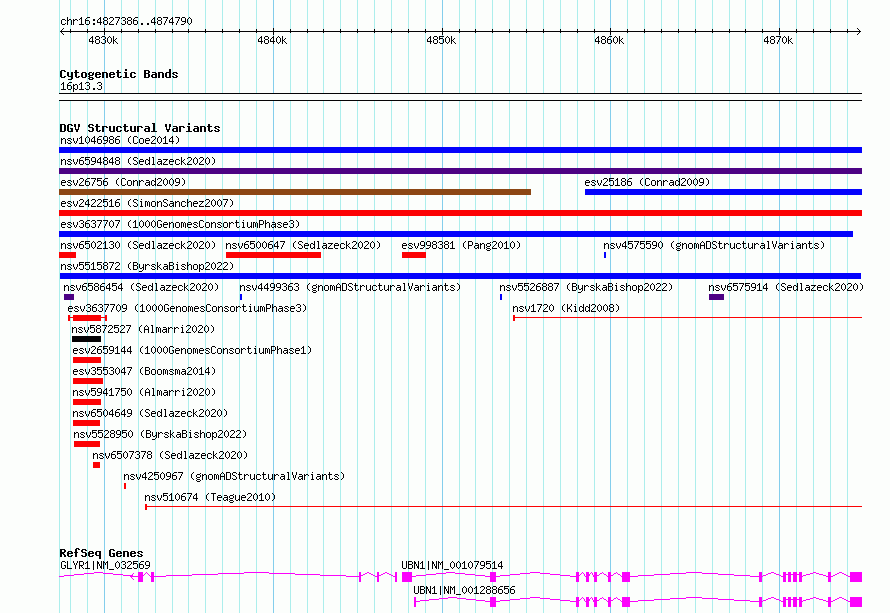The image size is (890, 613).
Task: Click the black nsv5872527 variant bar
Action: point(86,339)
